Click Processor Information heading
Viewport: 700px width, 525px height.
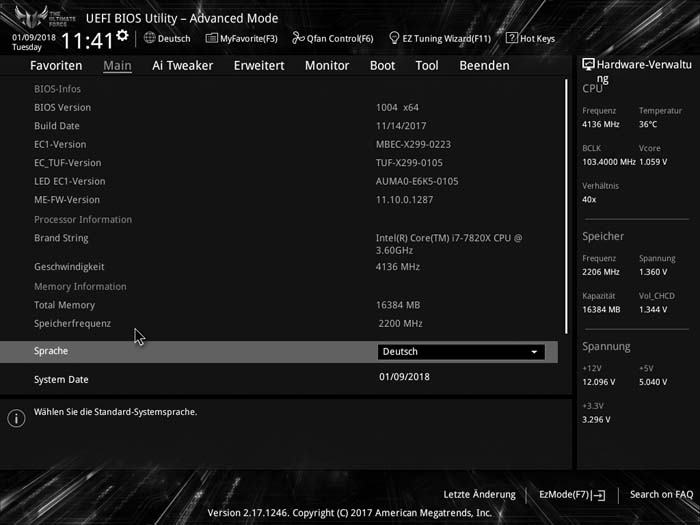(x=83, y=220)
